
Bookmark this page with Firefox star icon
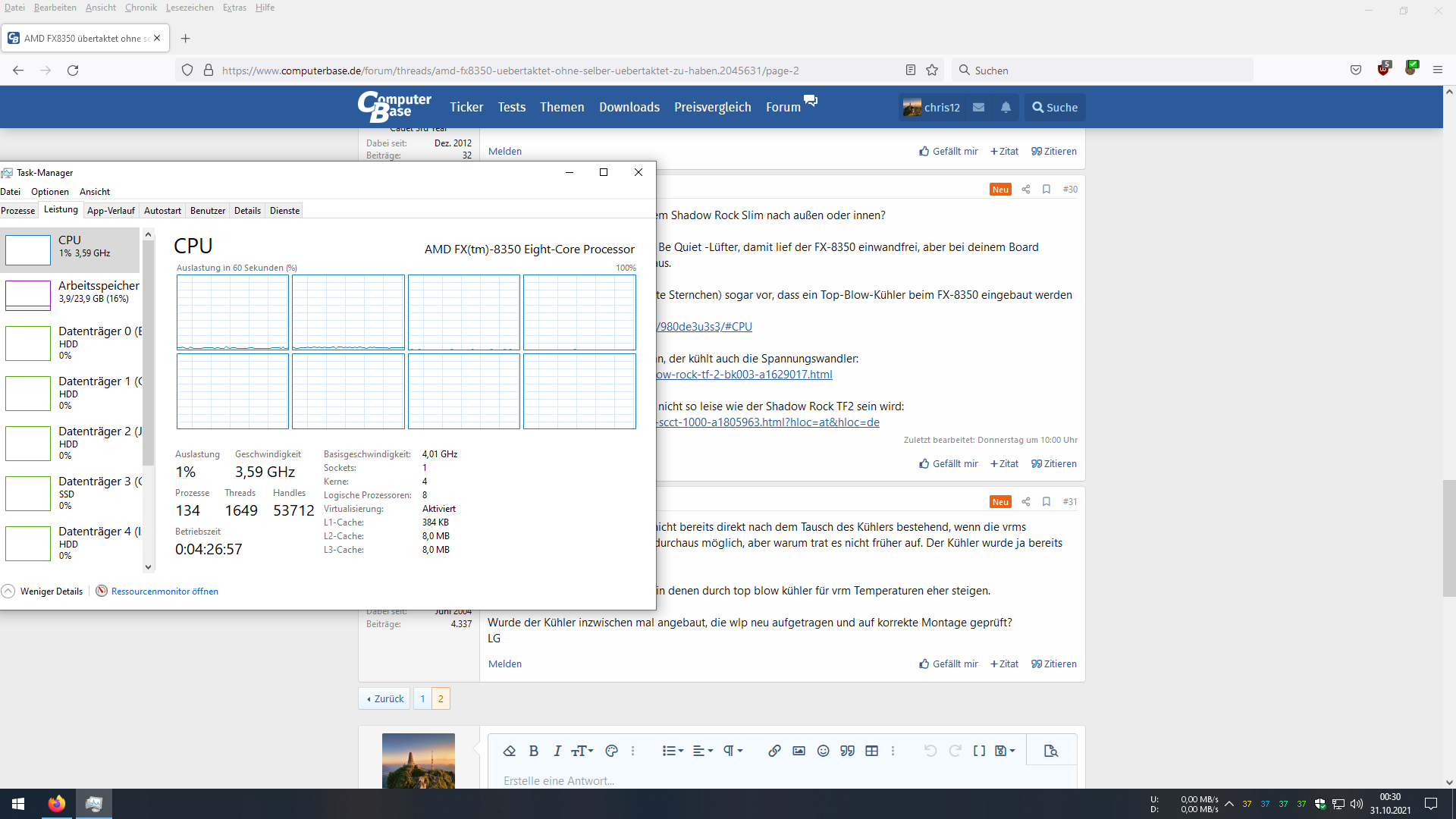click(x=932, y=70)
